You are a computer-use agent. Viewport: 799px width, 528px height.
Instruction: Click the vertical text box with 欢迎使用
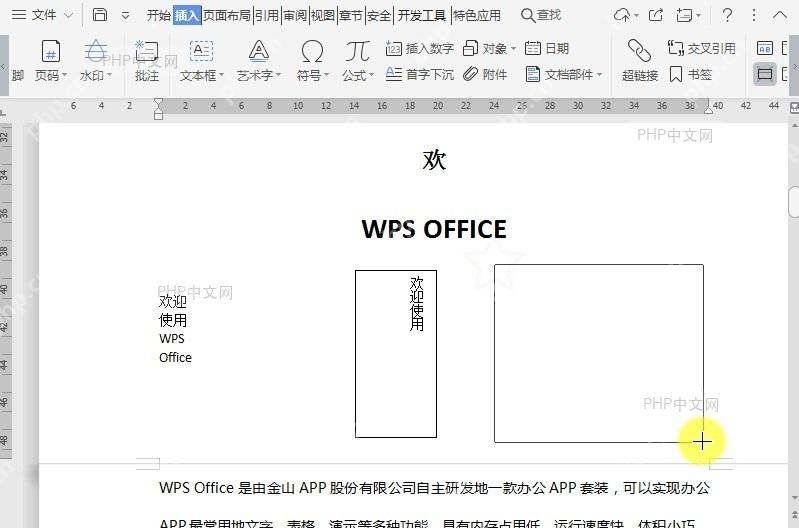[x=396, y=354]
